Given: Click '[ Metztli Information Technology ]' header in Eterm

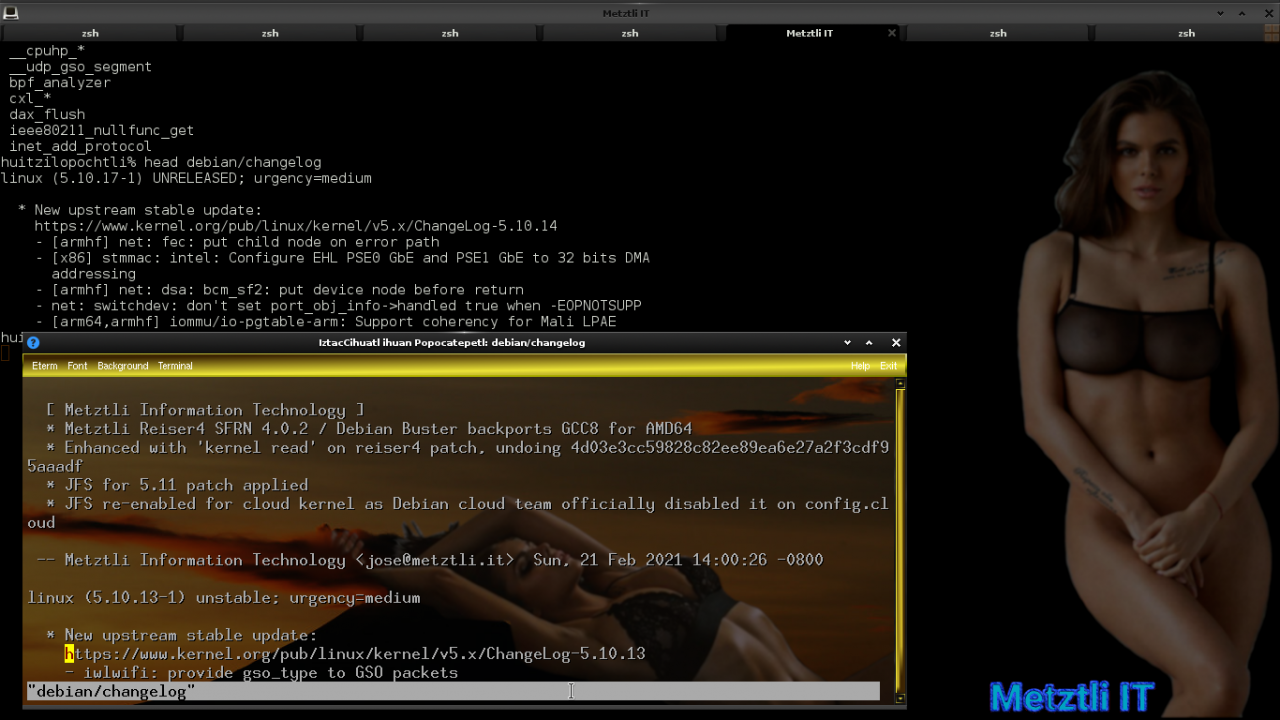Looking at the screenshot, I should coord(205,410).
